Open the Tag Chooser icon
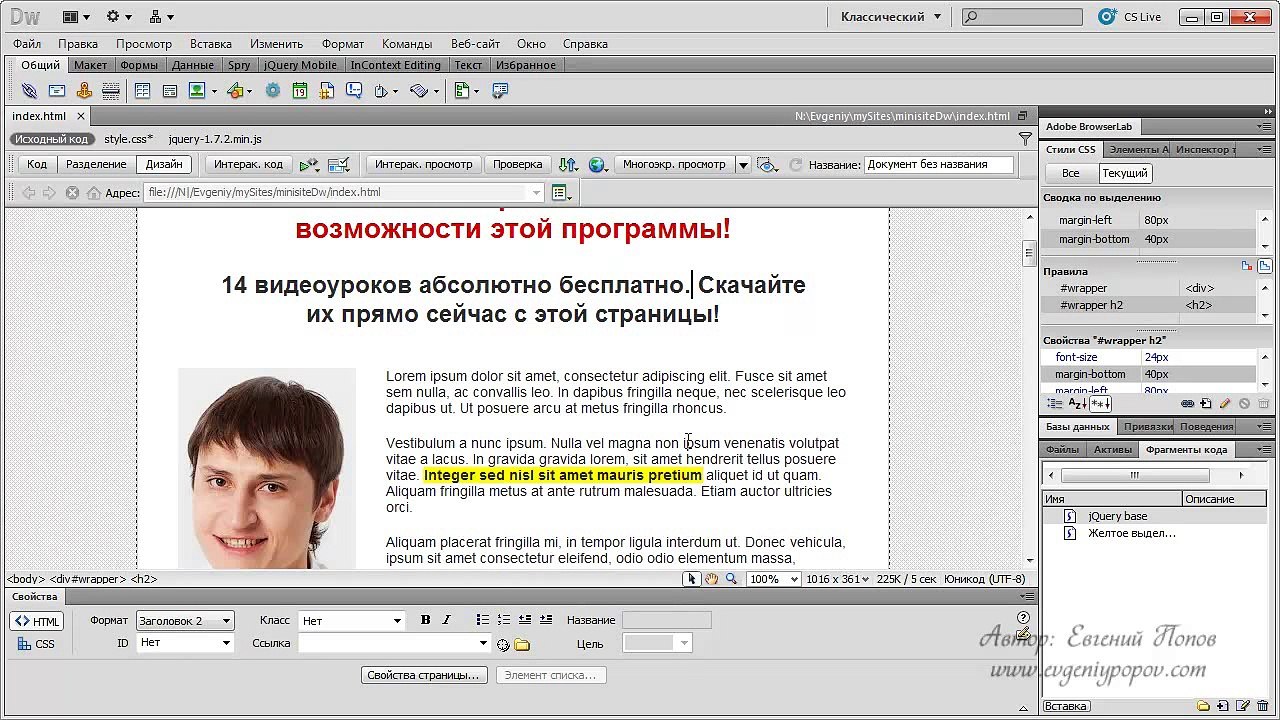The height and width of the screenshot is (720, 1280). (x=499, y=91)
